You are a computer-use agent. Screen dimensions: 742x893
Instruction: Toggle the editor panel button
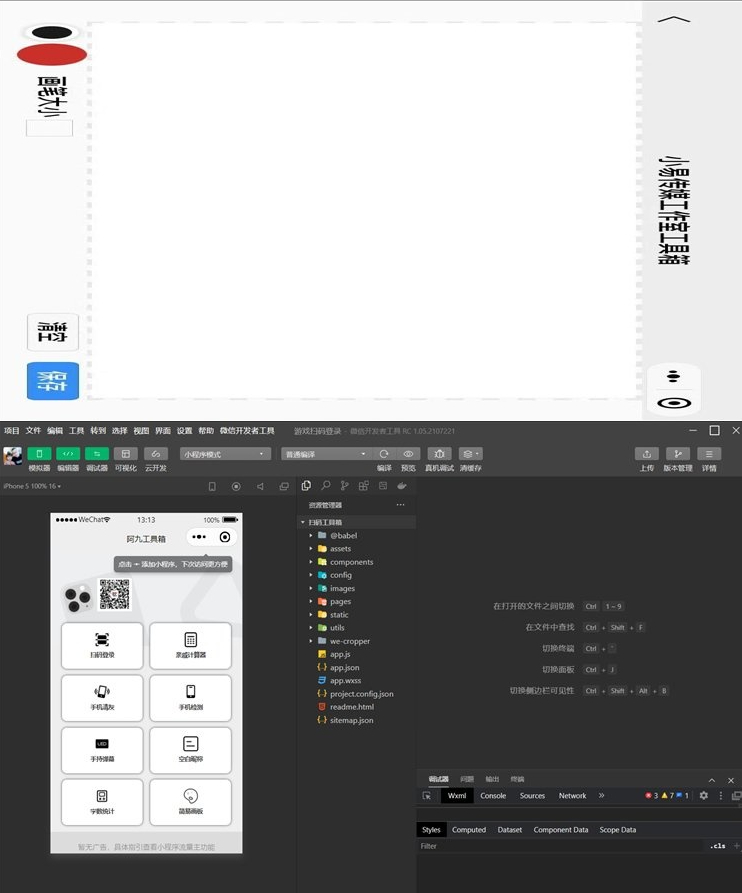[x=68, y=454]
